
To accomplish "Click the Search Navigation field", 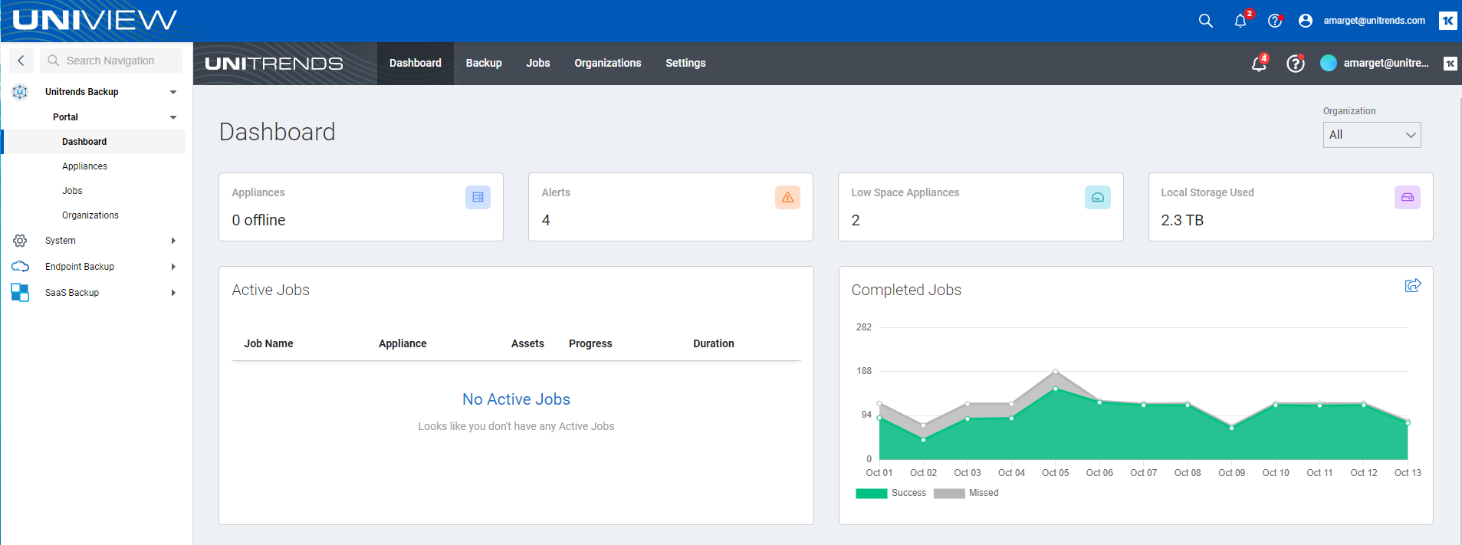I will (x=112, y=61).
